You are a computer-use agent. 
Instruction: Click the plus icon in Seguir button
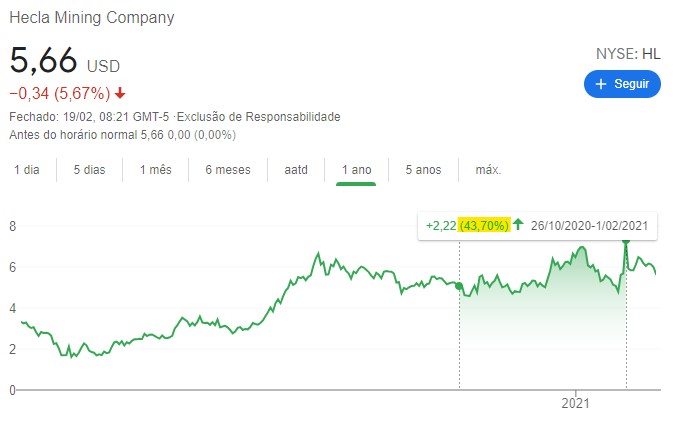tap(601, 85)
